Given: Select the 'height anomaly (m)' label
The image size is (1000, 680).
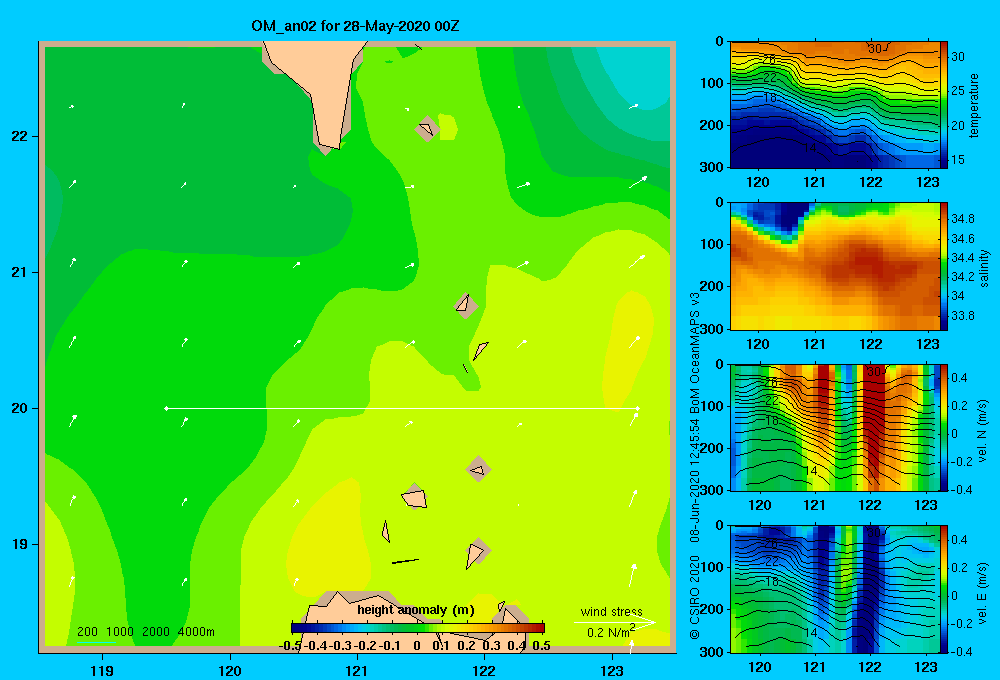Looking at the screenshot, I should [x=416, y=610].
